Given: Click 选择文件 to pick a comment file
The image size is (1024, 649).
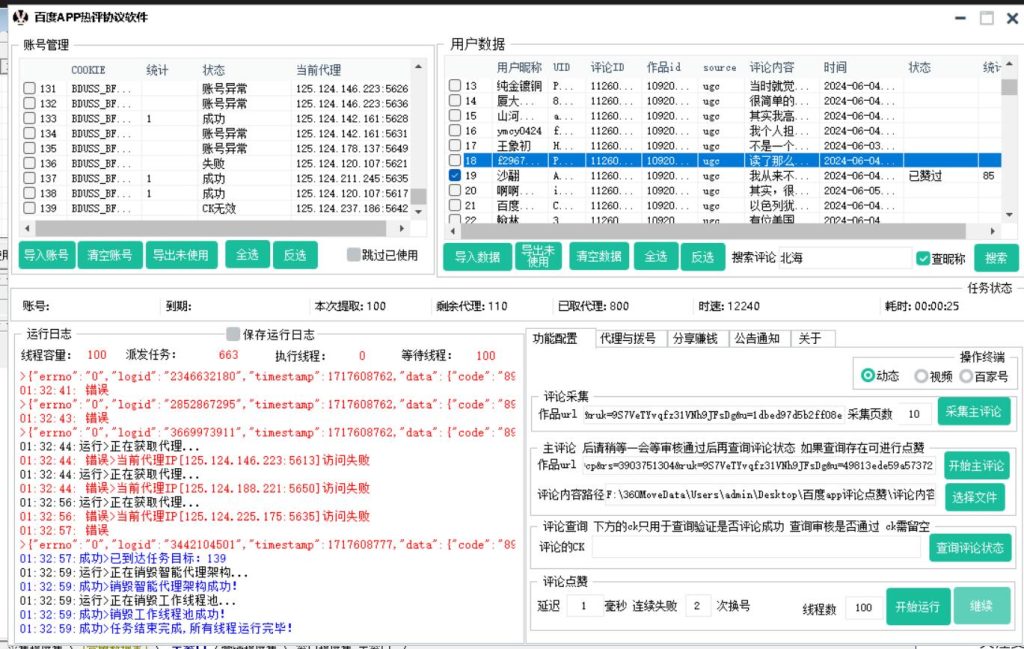Looking at the screenshot, I should 975,497.
